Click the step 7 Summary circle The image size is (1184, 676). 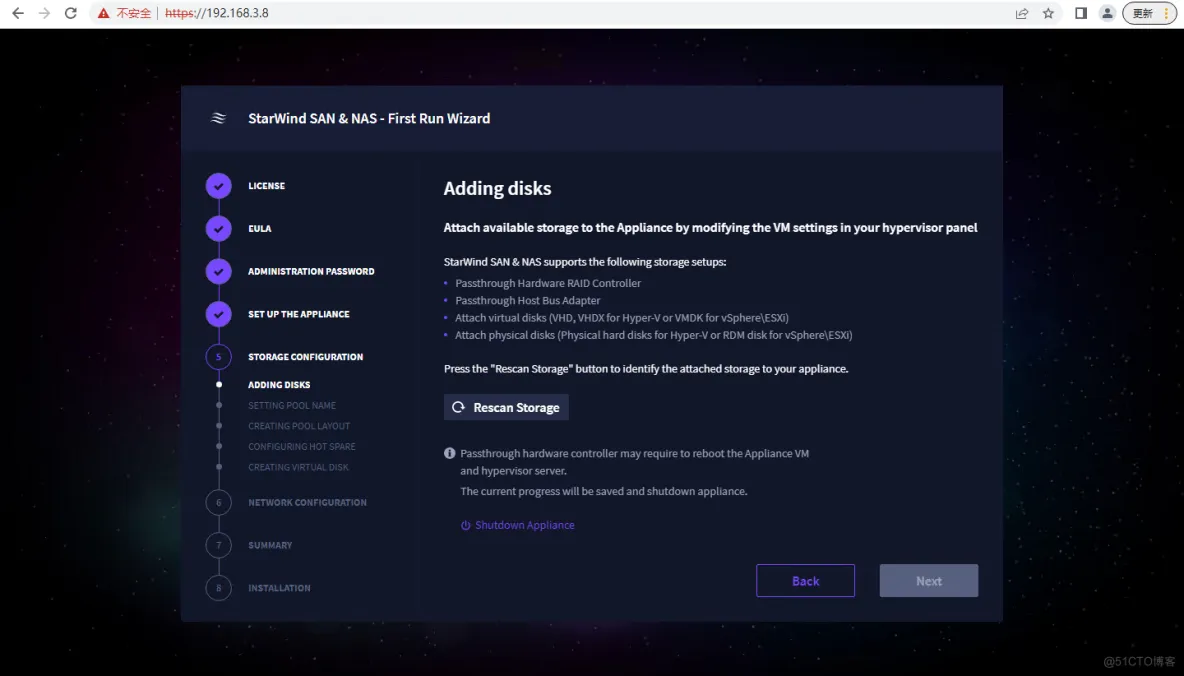(218, 545)
